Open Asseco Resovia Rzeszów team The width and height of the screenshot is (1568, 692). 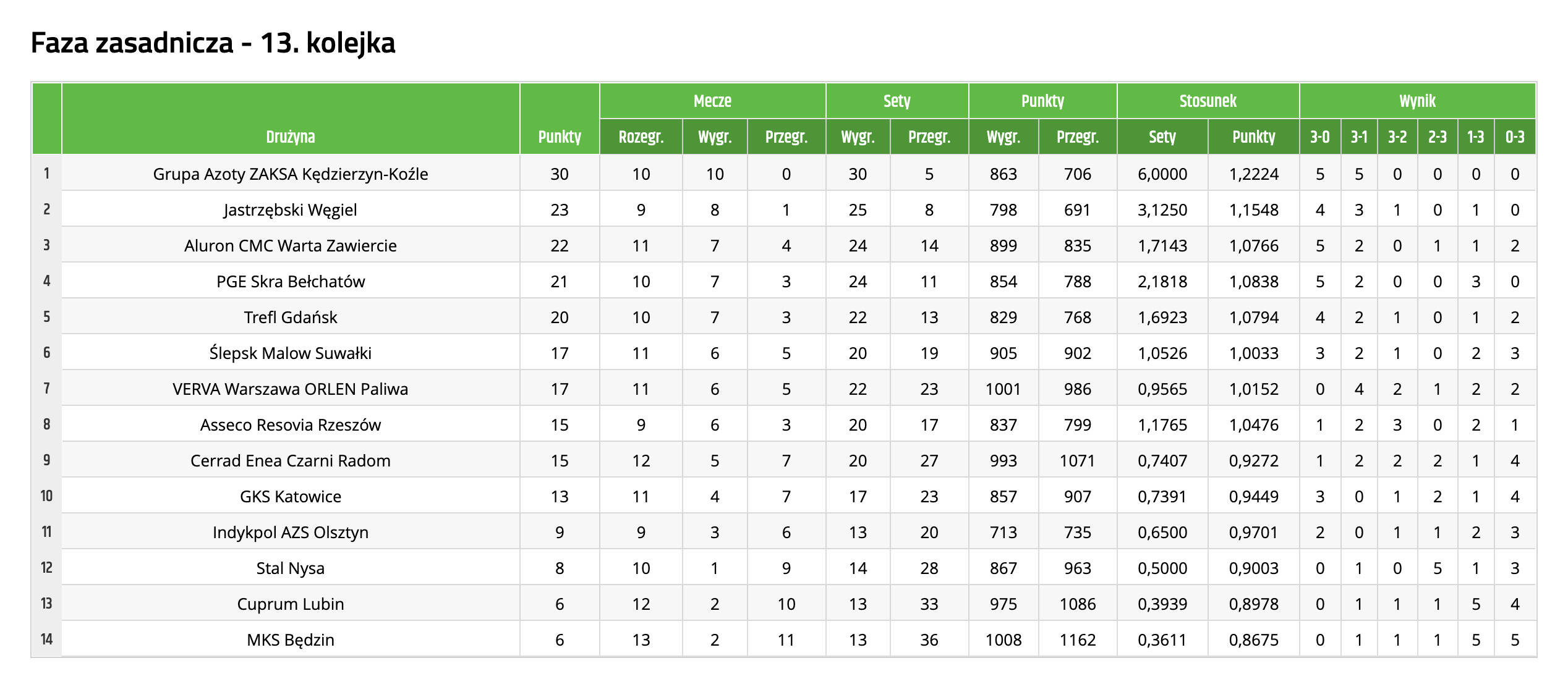tap(290, 425)
